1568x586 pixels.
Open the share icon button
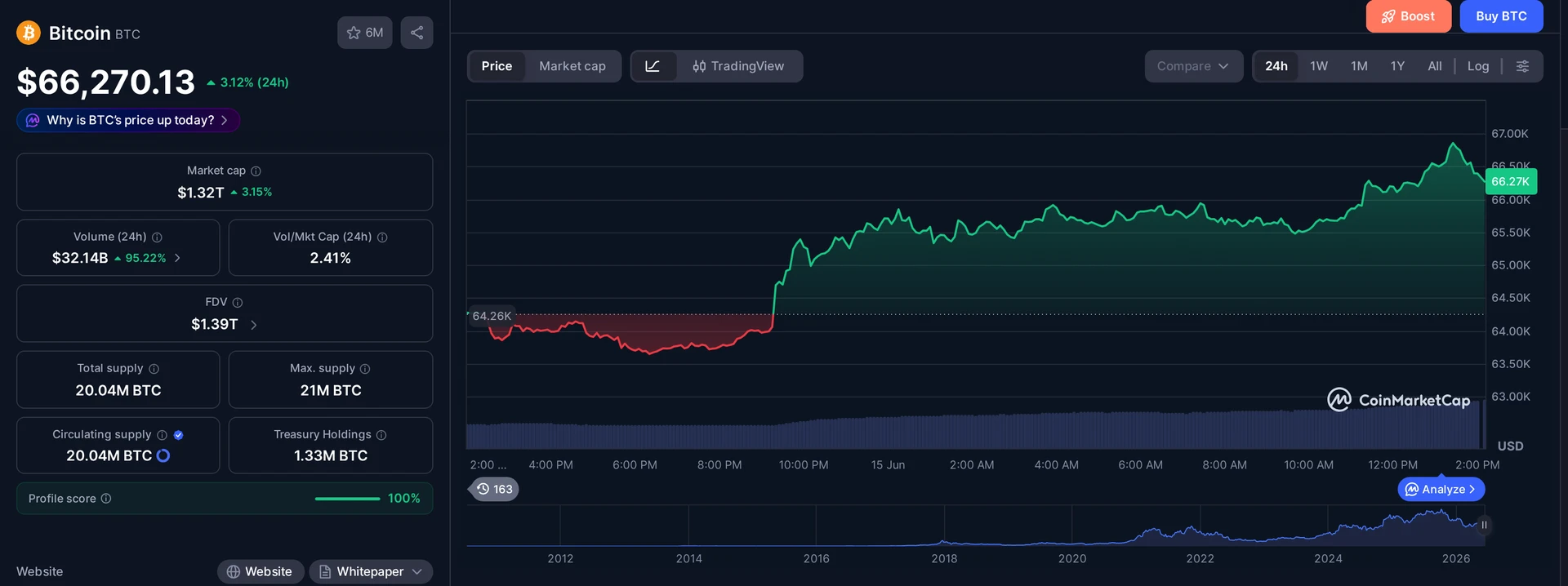pyautogui.click(x=416, y=33)
